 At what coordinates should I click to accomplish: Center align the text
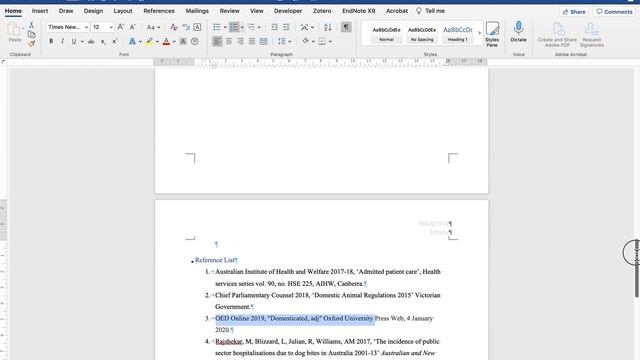(229, 41)
